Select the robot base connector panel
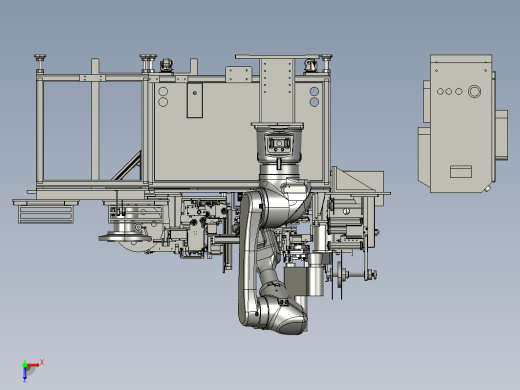This screenshot has height=390, width=520. tap(279, 143)
